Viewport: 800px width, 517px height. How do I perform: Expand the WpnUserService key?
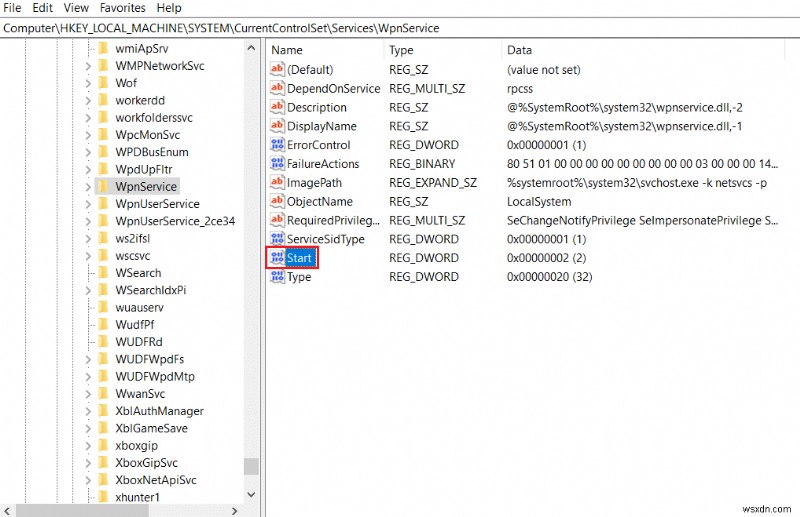[x=88, y=204]
